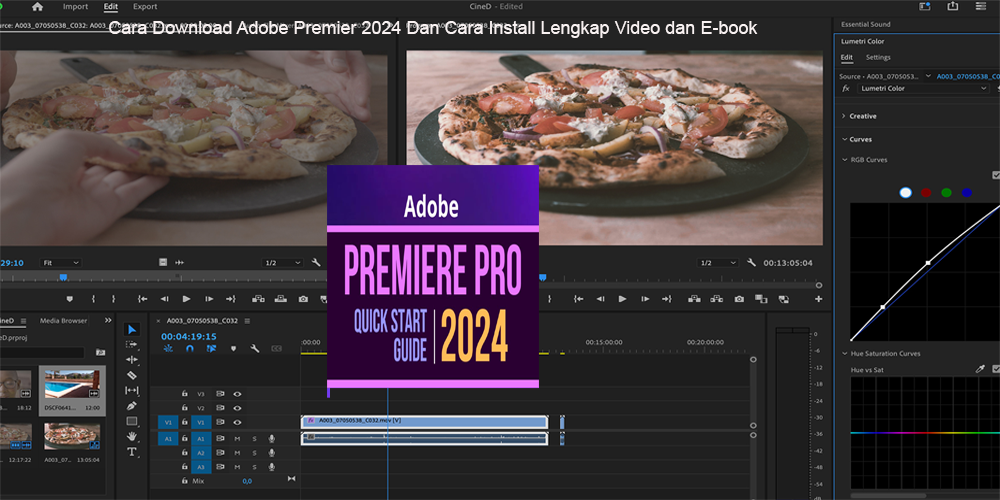Select the Rectangle tool

(132, 421)
